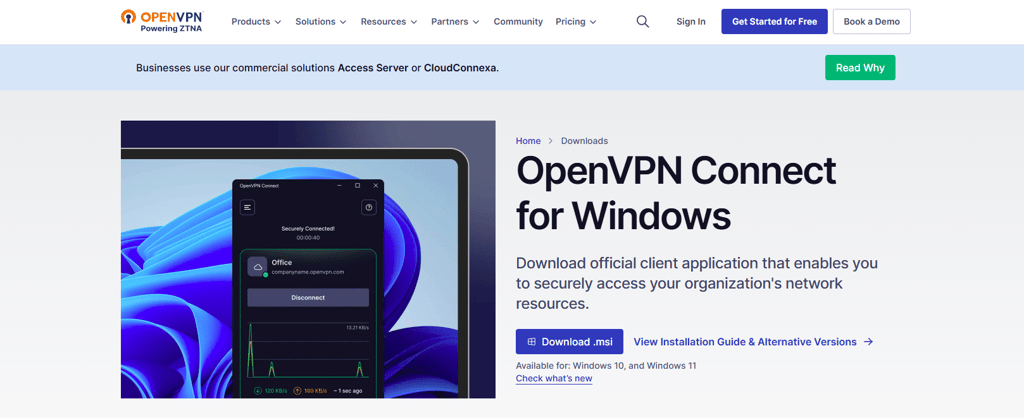The height and width of the screenshot is (418, 1024).
Task: Click the Securely Connected status text
Action: [x=308, y=229]
